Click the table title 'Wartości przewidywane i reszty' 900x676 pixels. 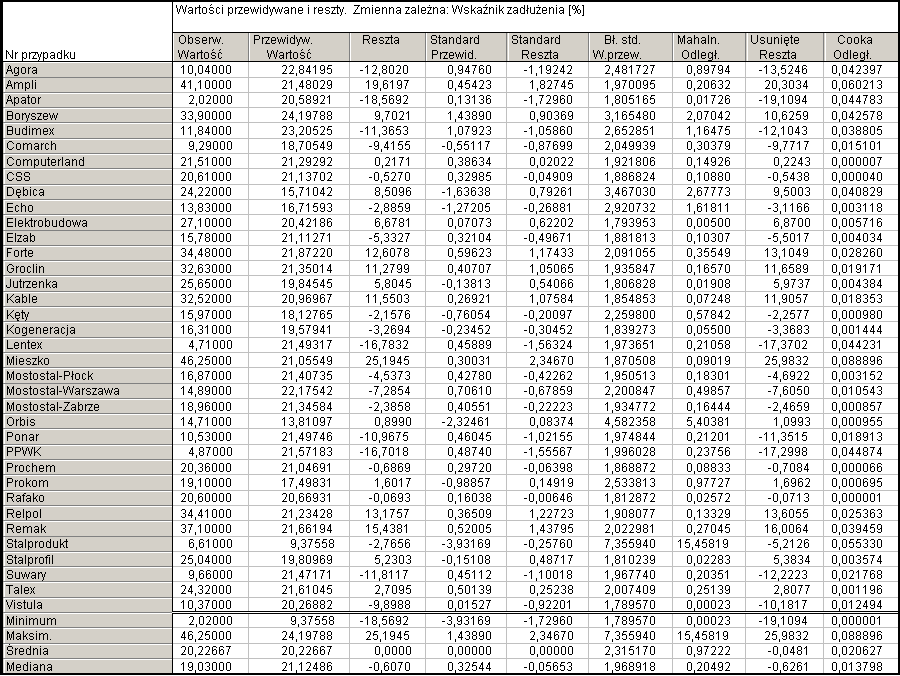[x=260, y=10]
